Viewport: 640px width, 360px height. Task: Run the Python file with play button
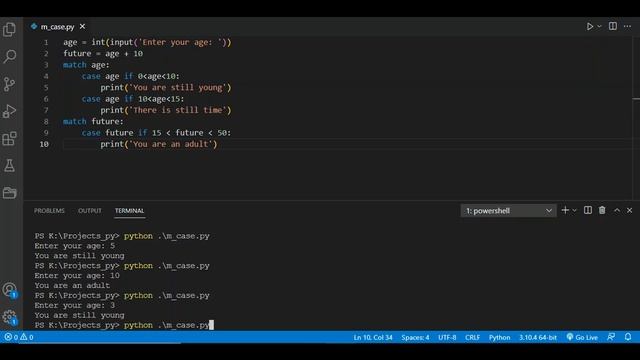click(x=589, y=27)
